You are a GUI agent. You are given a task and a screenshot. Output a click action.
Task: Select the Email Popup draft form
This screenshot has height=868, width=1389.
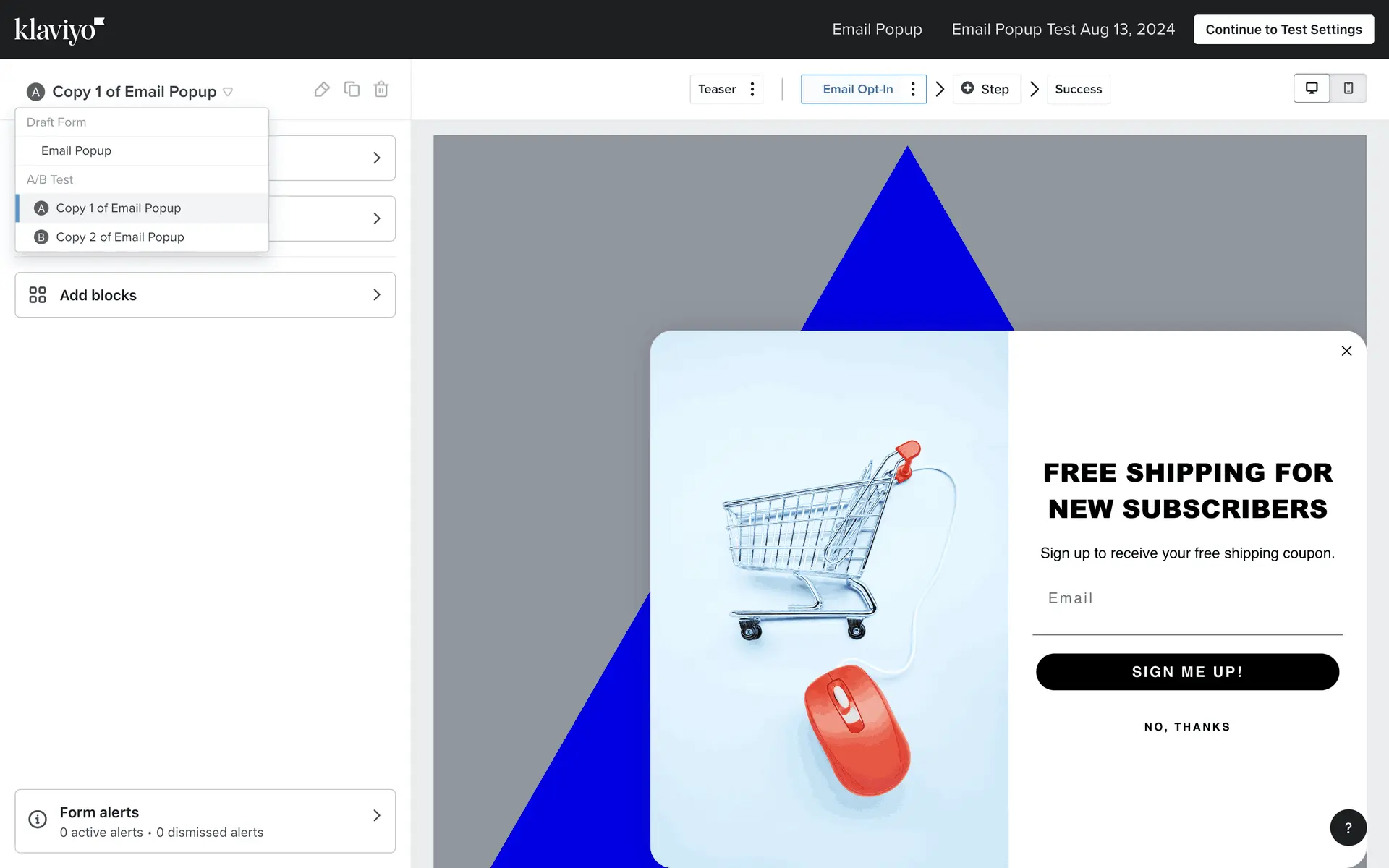click(77, 150)
